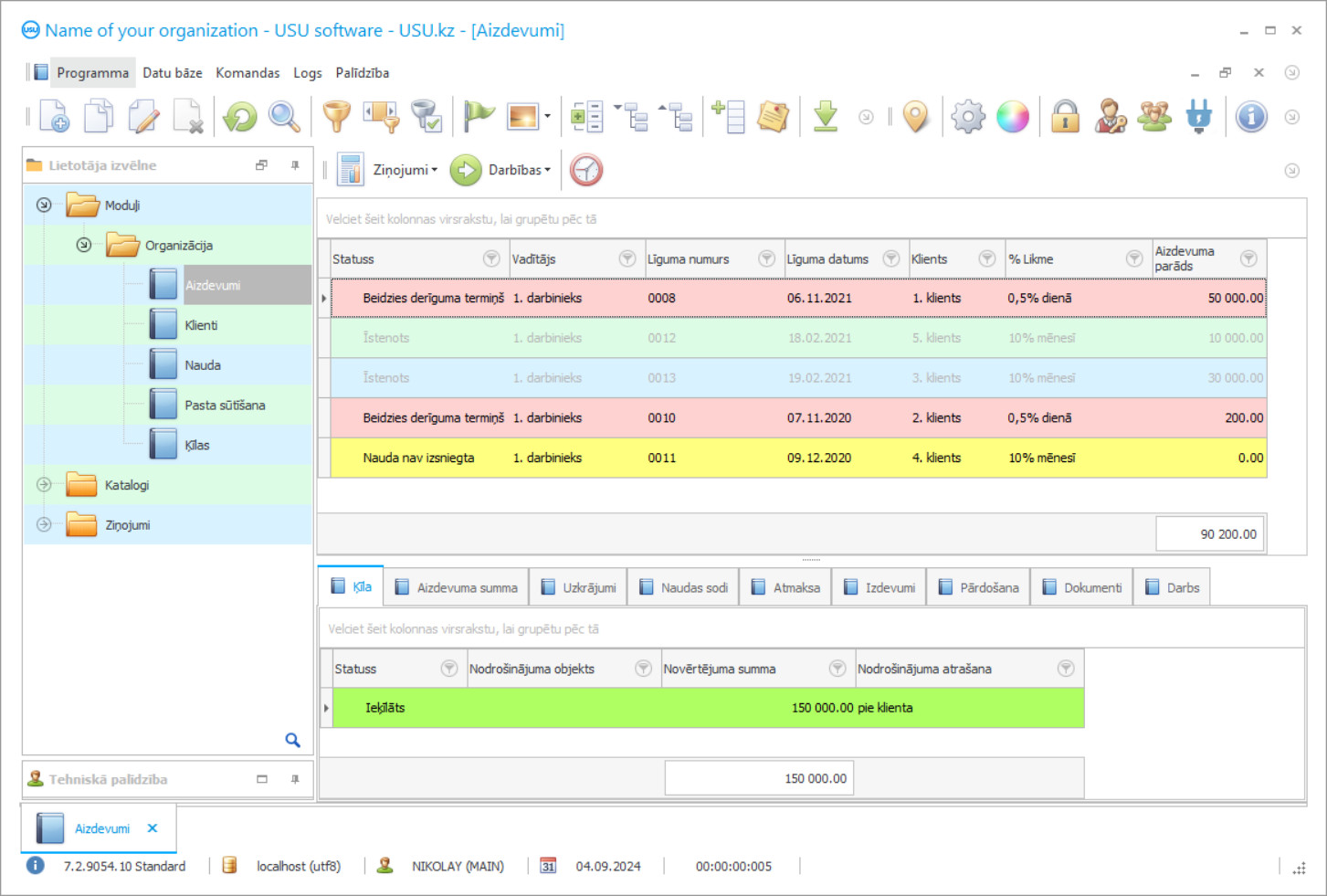Screen dimensions: 1327x896
Task: Open the Statuss column filter in loans grid
Action: pyautogui.click(x=491, y=258)
